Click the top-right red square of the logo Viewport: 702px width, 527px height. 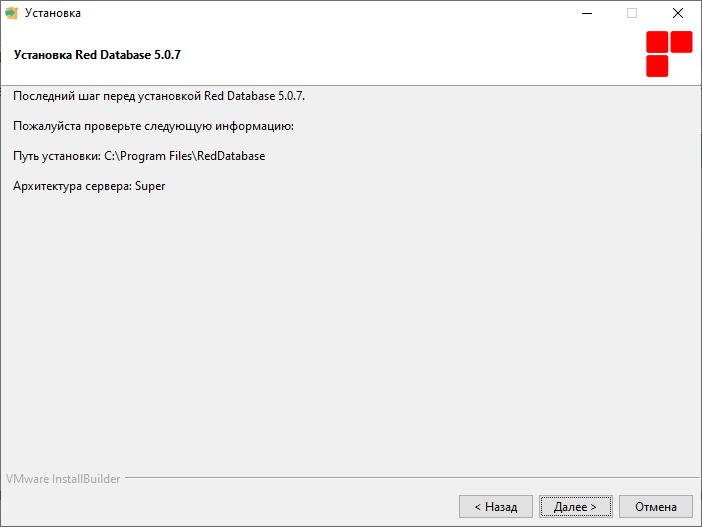pyautogui.click(x=681, y=42)
